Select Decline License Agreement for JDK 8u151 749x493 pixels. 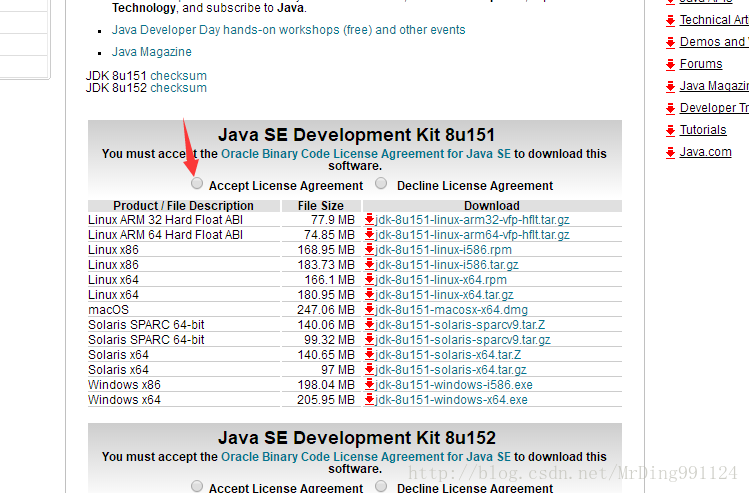[381, 183]
